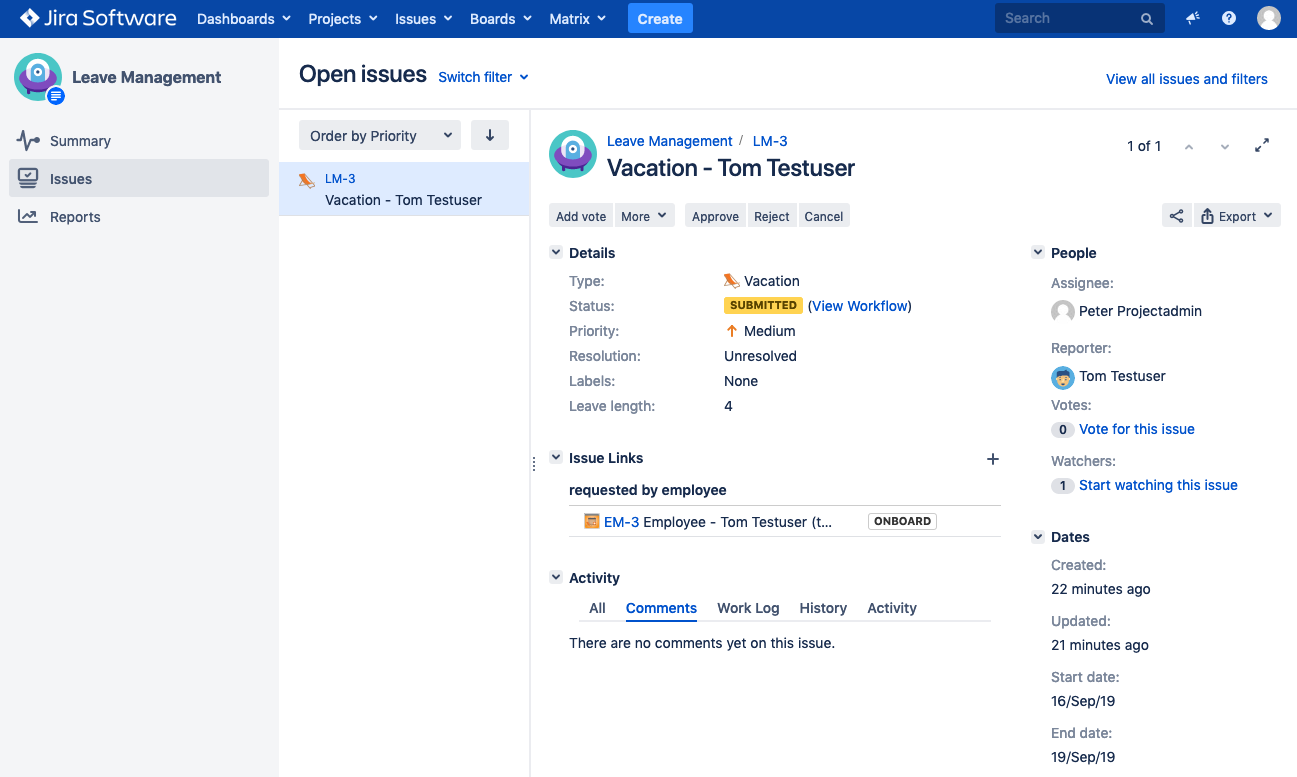
Task: Click Start watching this issue
Action: [1158, 485]
